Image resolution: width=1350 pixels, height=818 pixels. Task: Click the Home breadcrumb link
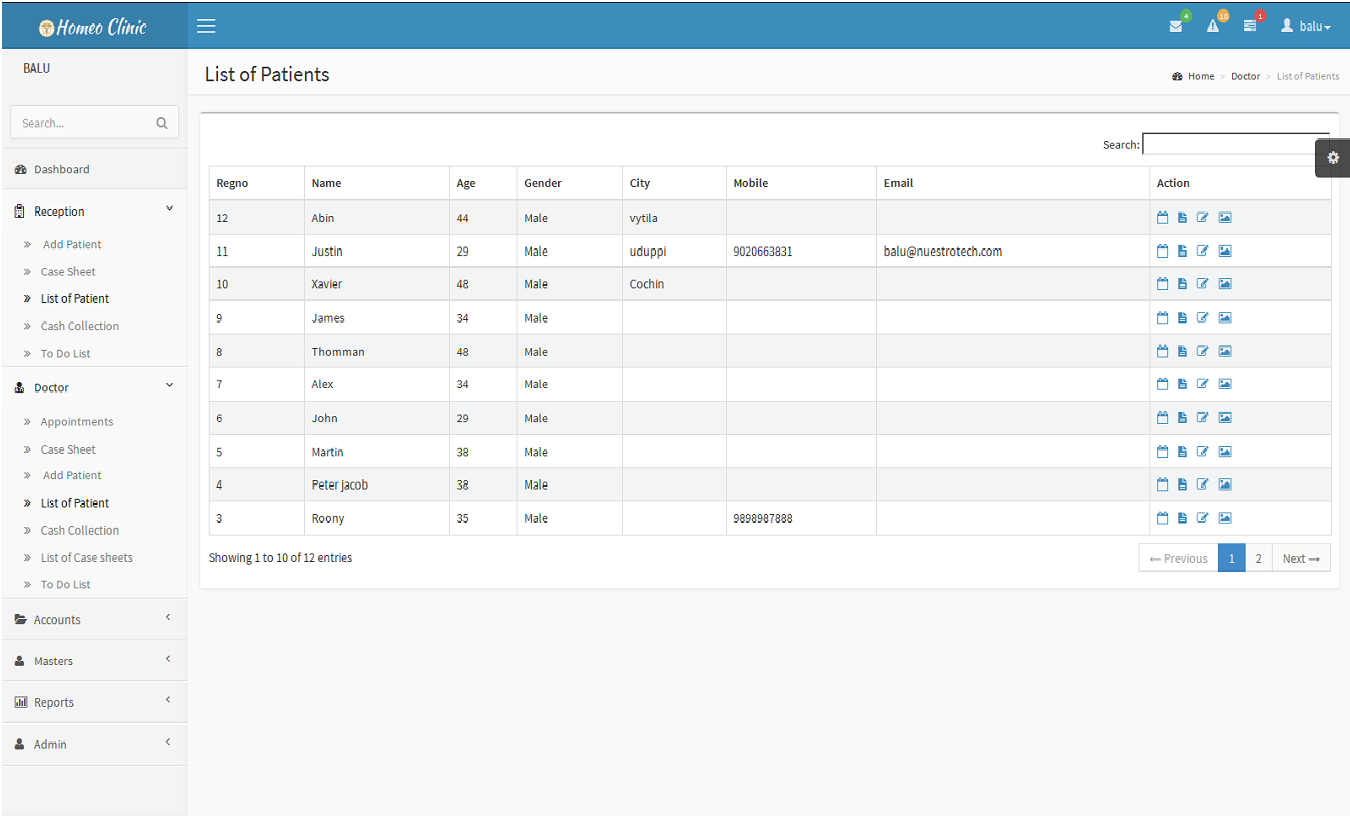(x=1200, y=76)
